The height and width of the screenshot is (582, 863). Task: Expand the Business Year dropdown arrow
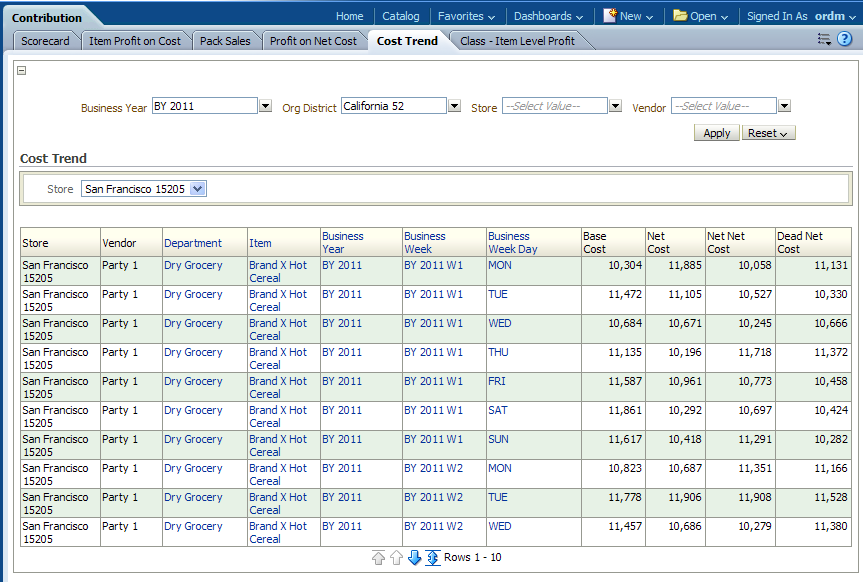(x=265, y=106)
